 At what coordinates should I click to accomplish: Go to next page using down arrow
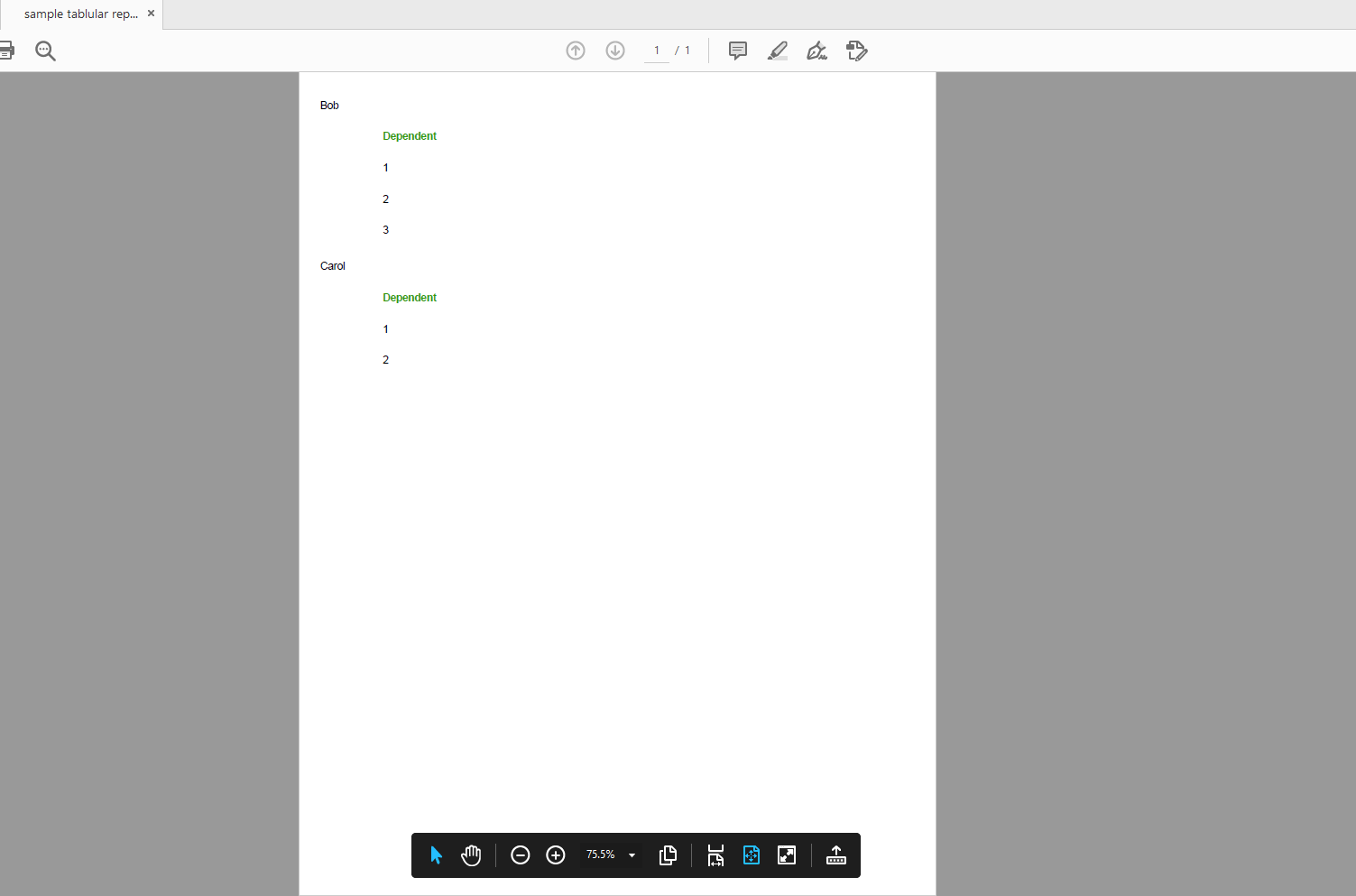(615, 51)
